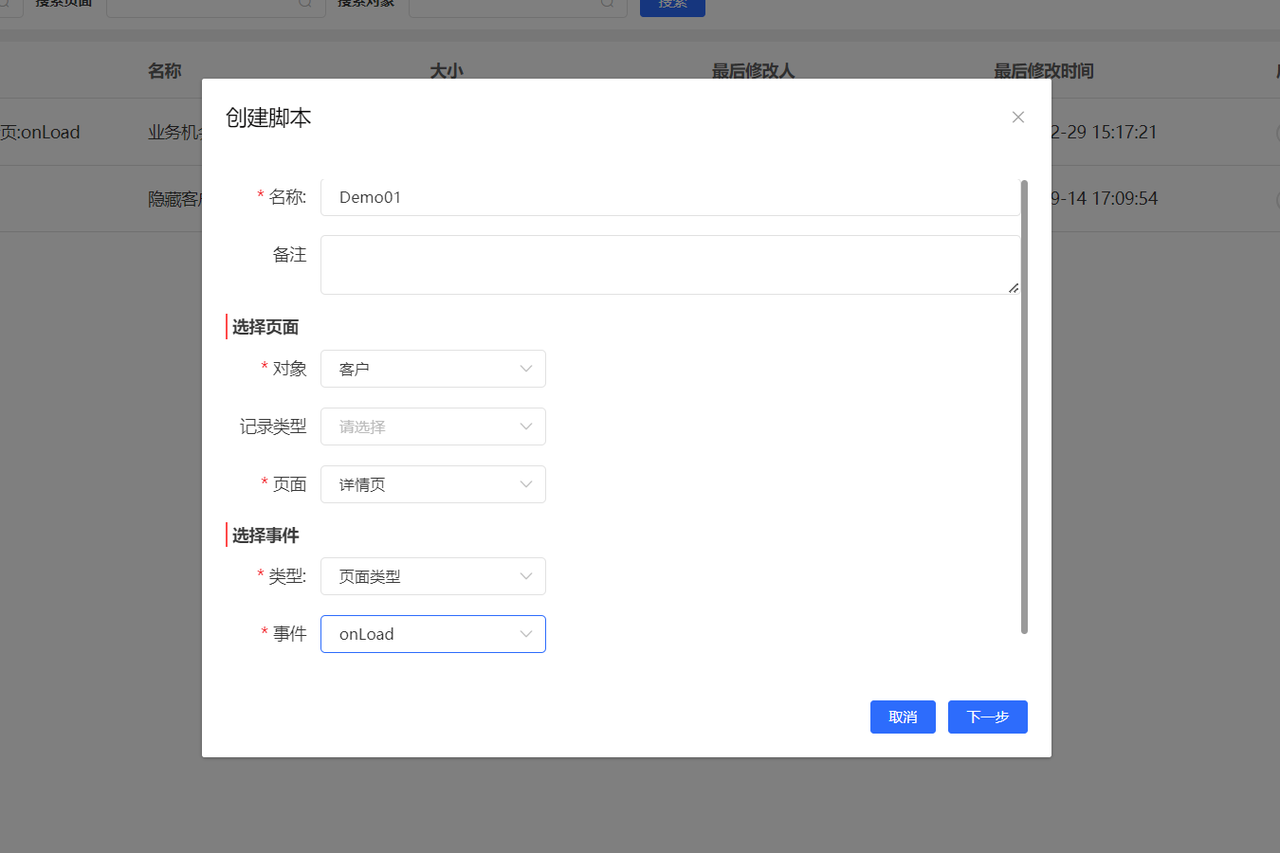Click the 最后修改时间 column header
The width and height of the screenshot is (1280, 853).
pyautogui.click(x=1043, y=71)
